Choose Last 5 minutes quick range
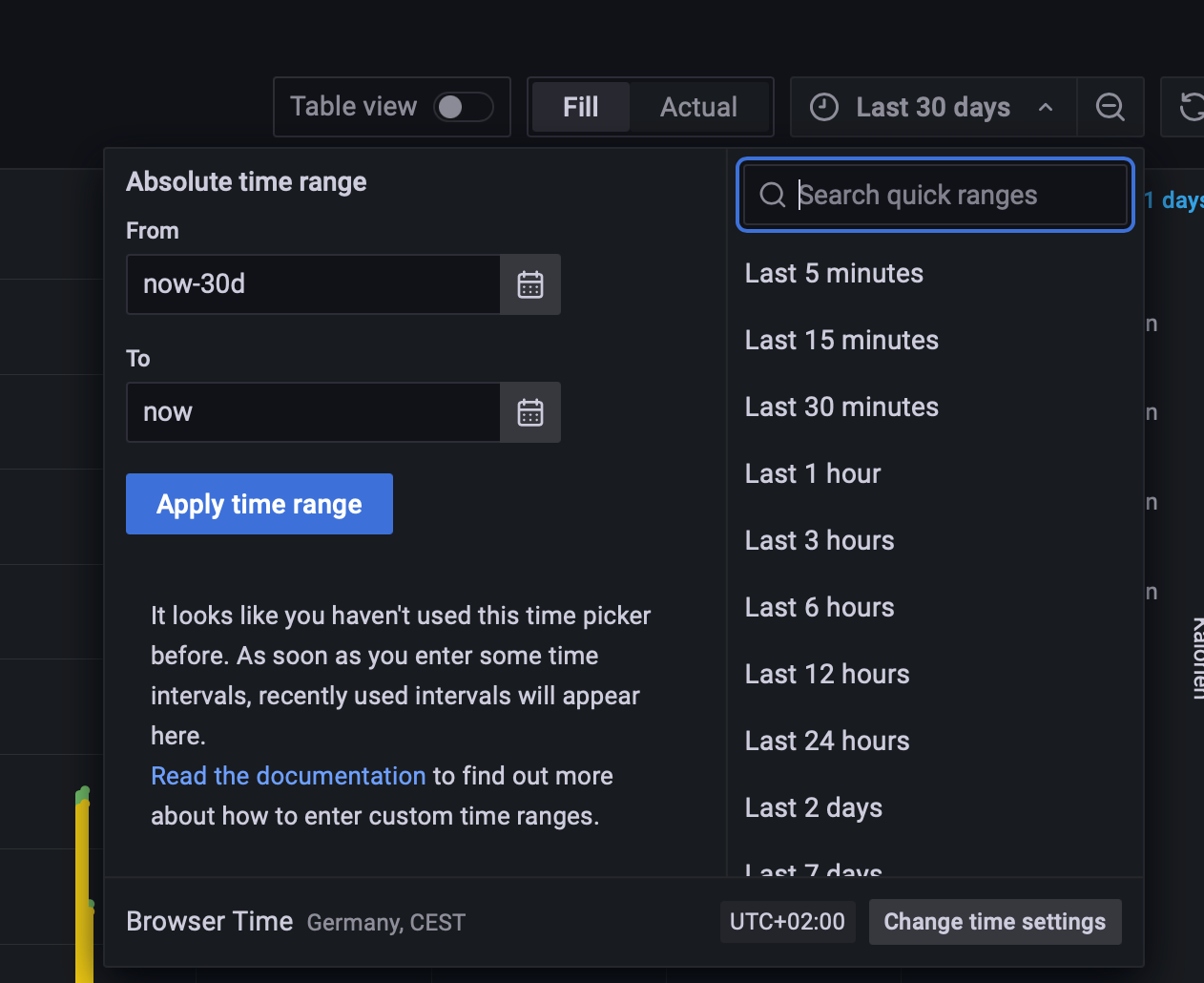This screenshot has height=983, width=1204. [x=834, y=274]
